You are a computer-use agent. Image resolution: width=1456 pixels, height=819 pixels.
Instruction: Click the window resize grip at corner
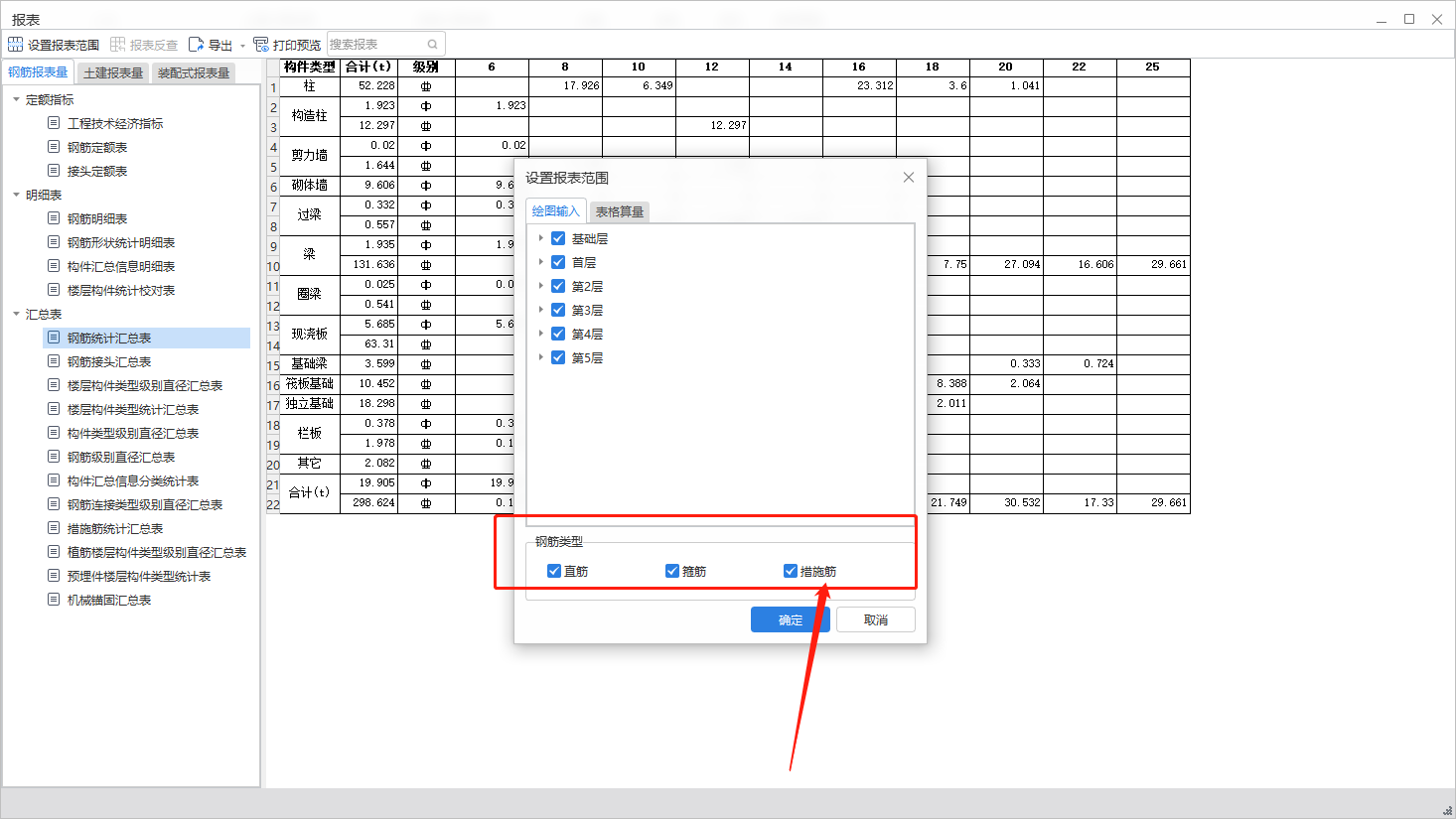[x=1447, y=810]
